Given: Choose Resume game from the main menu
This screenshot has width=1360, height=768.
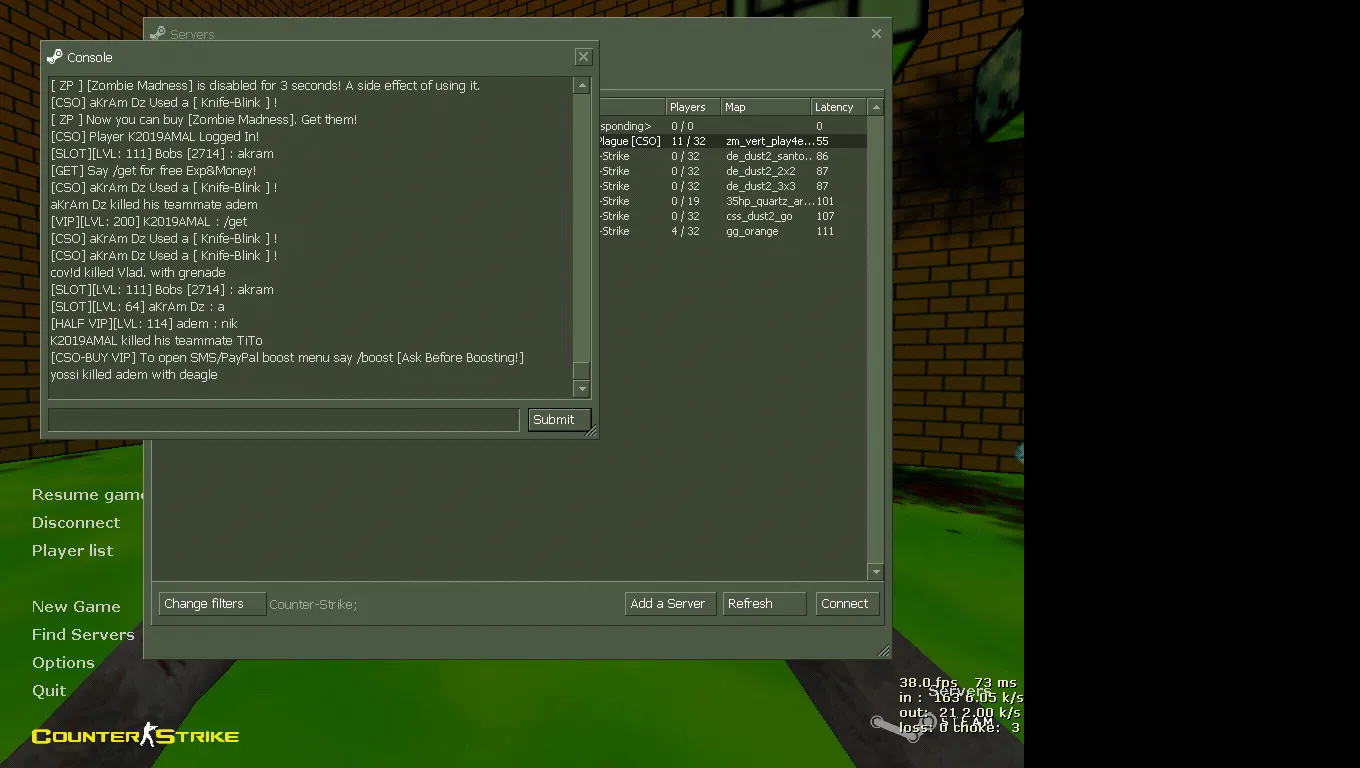Looking at the screenshot, I should pyautogui.click(x=88, y=495).
